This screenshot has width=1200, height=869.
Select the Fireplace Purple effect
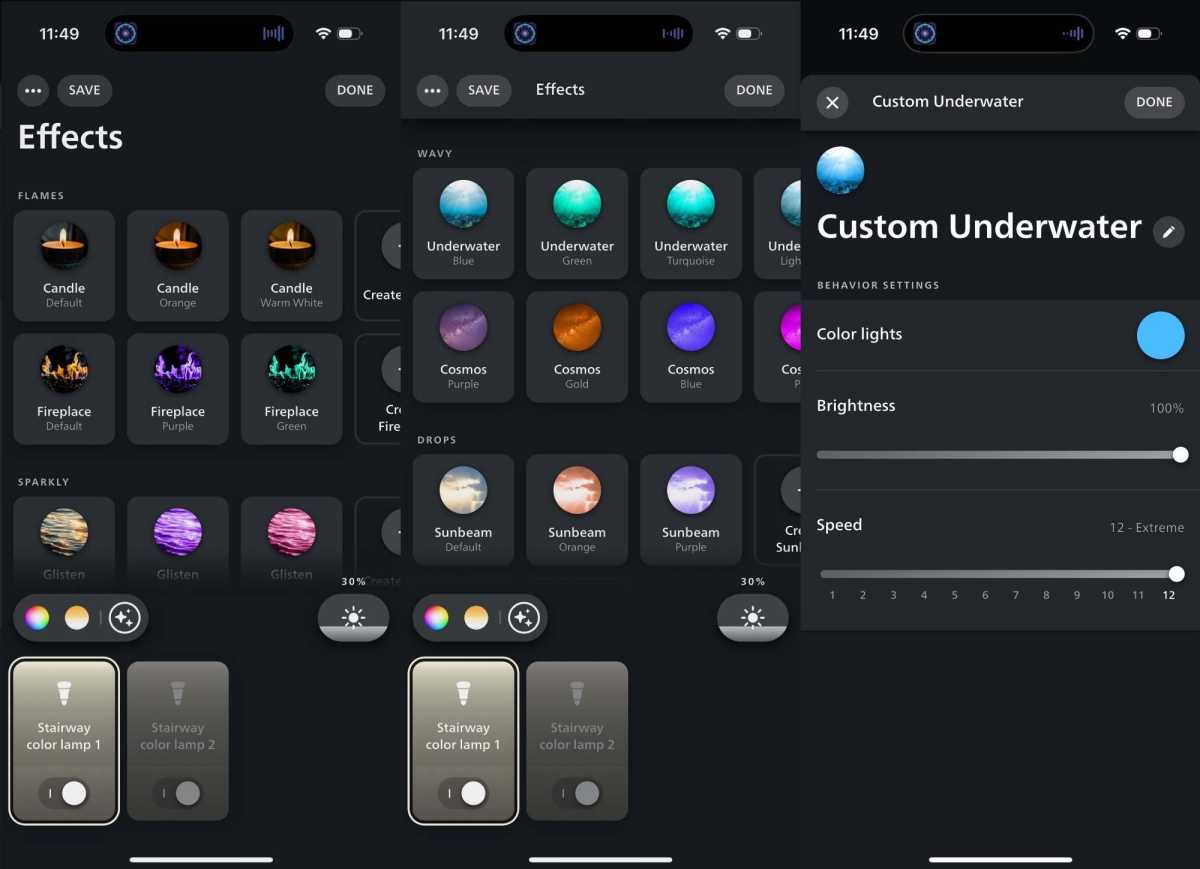coord(178,388)
